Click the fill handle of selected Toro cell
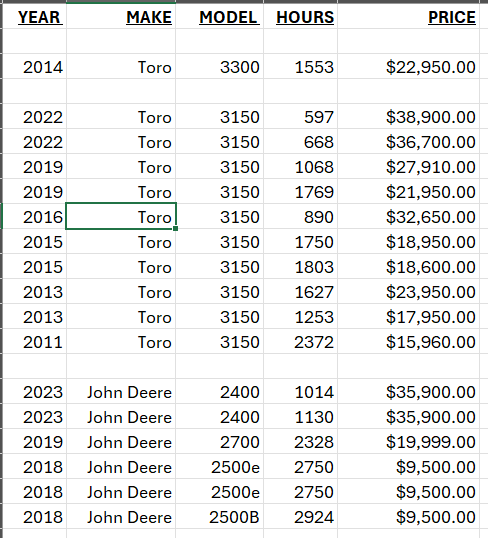The width and height of the screenshot is (488, 538). pyautogui.click(x=175, y=229)
